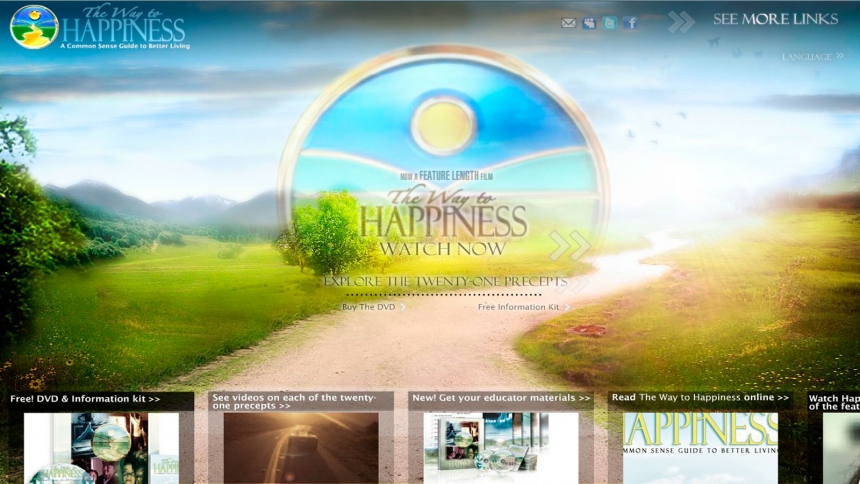Click the large double arrow near Watch Now
Image resolution: width=860 pixels, height=484 pixels.
tap(569, 245)
